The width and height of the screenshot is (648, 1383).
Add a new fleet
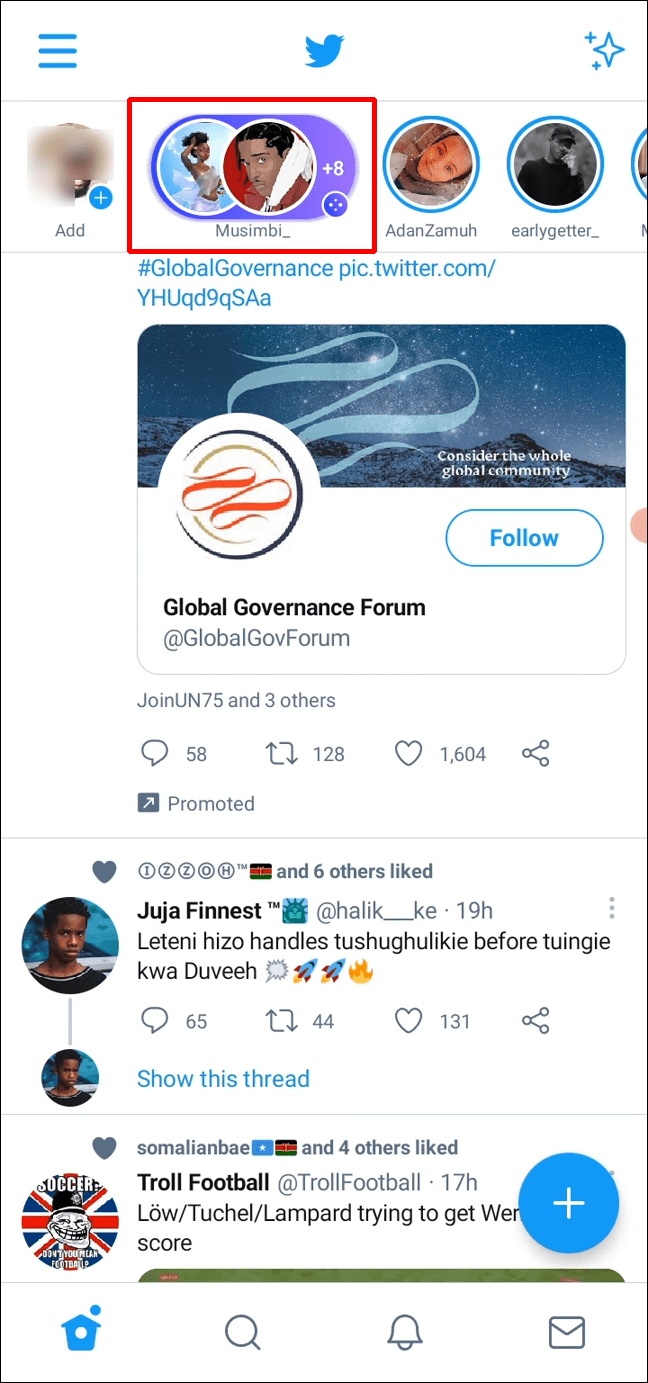coord(69,165)
